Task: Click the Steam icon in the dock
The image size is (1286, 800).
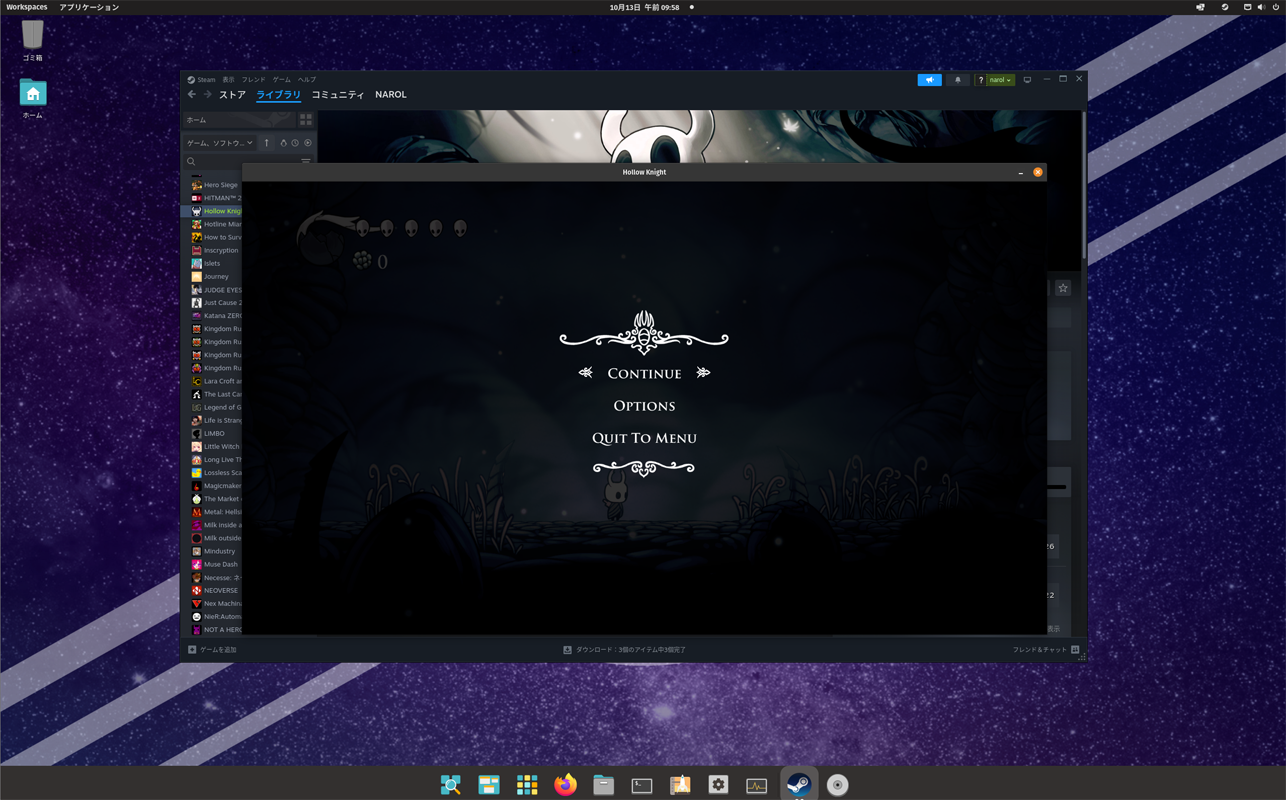Action: [799, 785]
